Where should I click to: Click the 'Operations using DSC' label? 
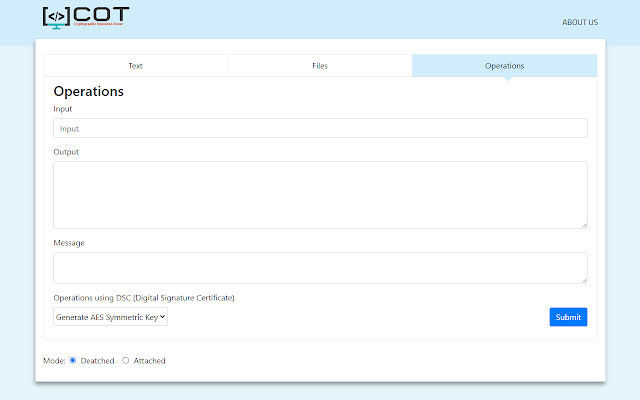pyautogui.click(x=144, y=298)
